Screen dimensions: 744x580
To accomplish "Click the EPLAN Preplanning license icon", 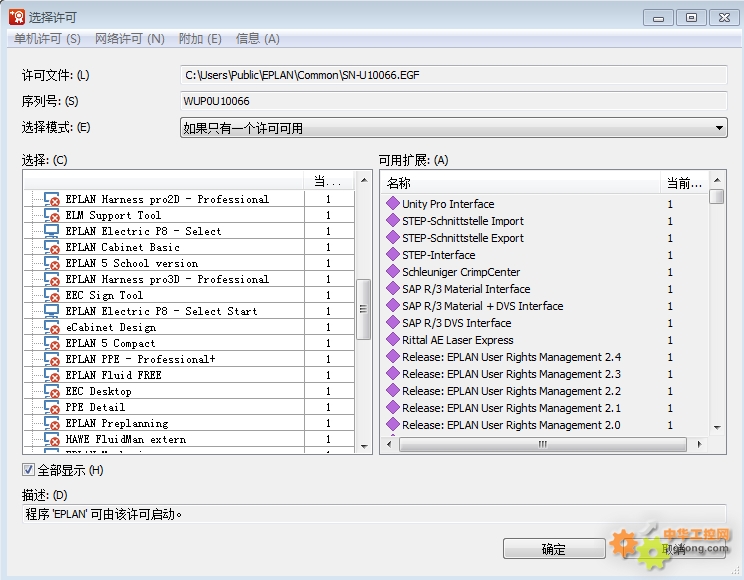I will click(x=52, y=423).
